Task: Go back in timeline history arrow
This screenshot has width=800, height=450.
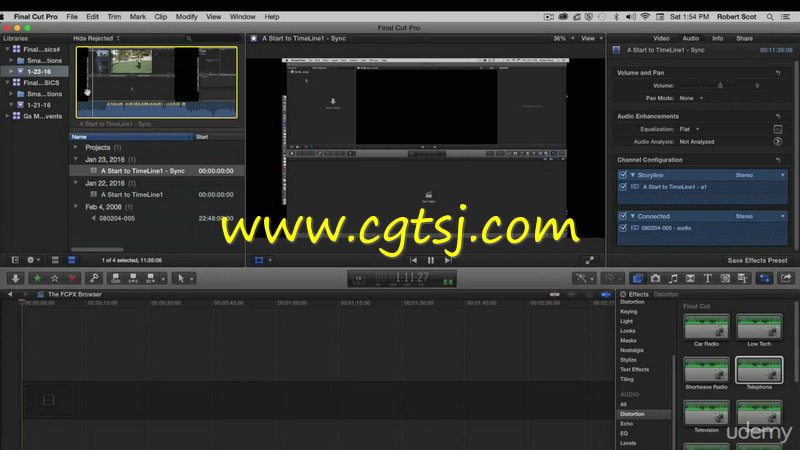Action: click(10, 294)
